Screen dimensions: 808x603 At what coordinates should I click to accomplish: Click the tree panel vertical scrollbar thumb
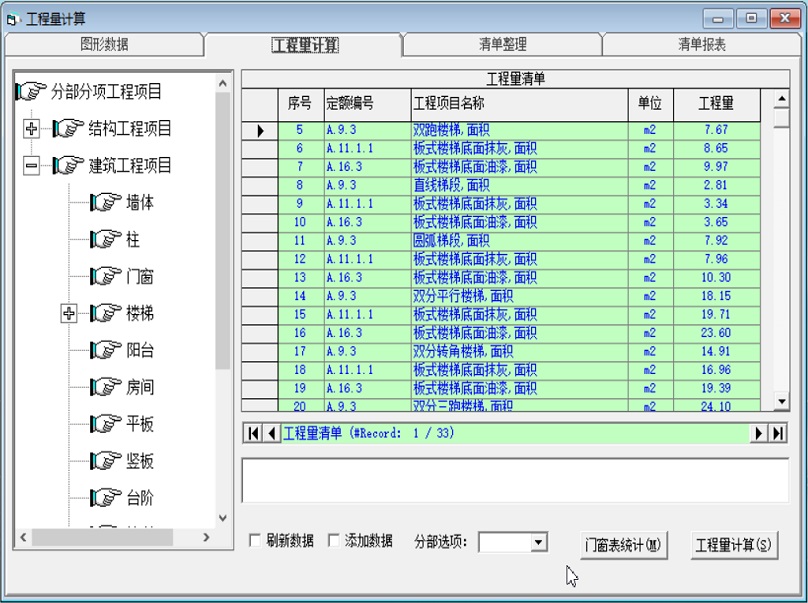223,230
